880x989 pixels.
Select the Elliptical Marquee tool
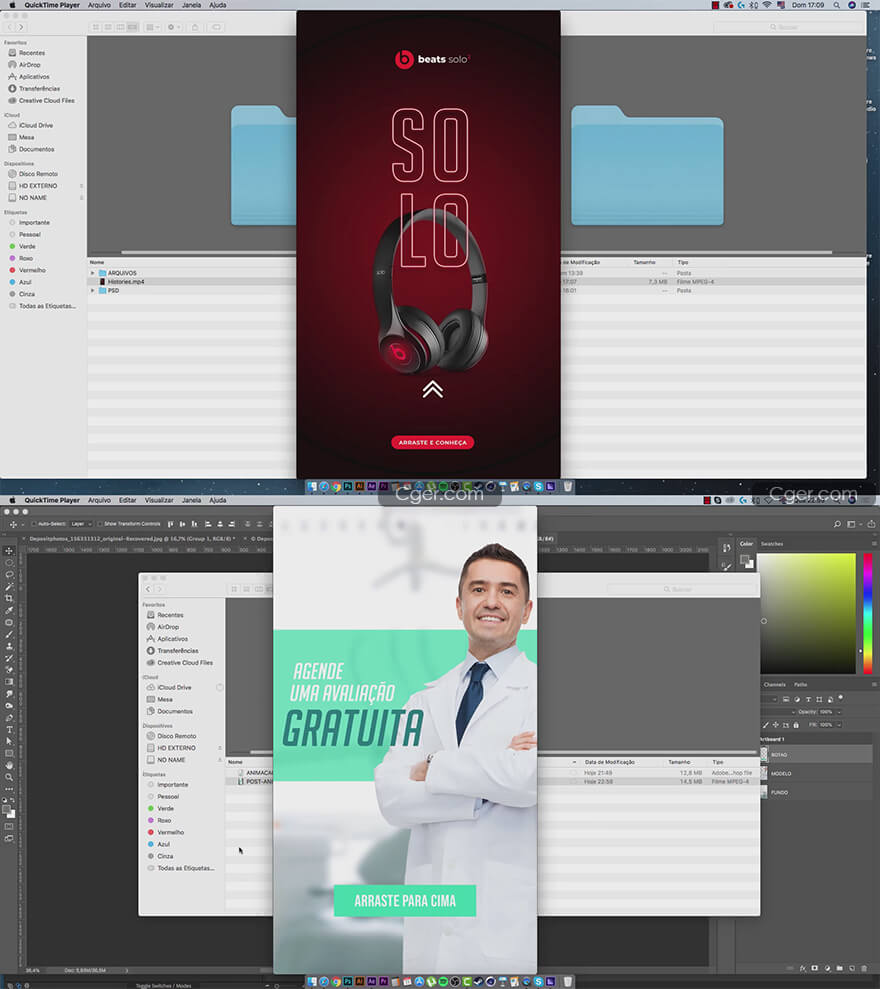coord(9,563)
